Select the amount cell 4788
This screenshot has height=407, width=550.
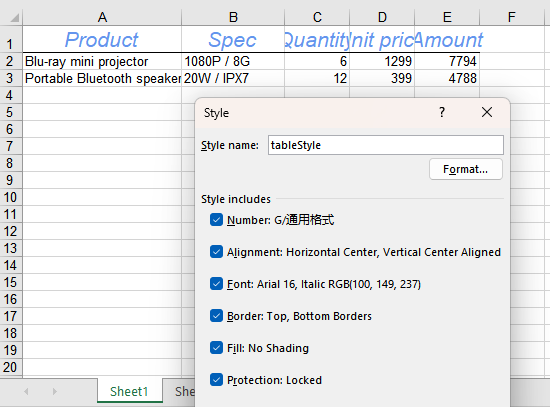(447, 78)
